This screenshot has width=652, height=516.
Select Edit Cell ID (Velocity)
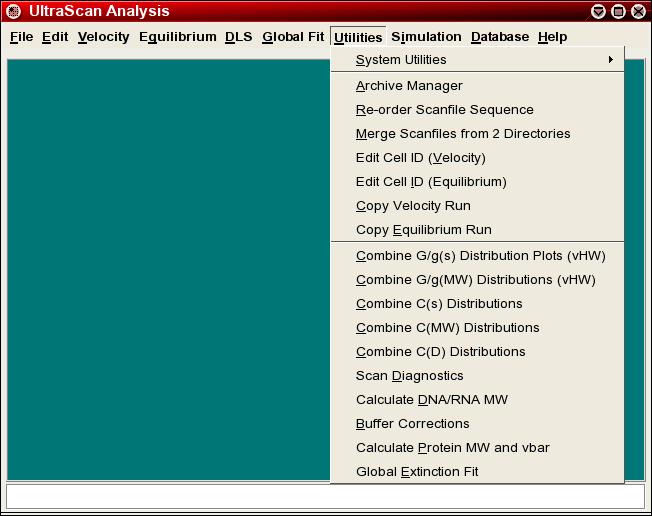pyautogui.click(x=420, y=158)
